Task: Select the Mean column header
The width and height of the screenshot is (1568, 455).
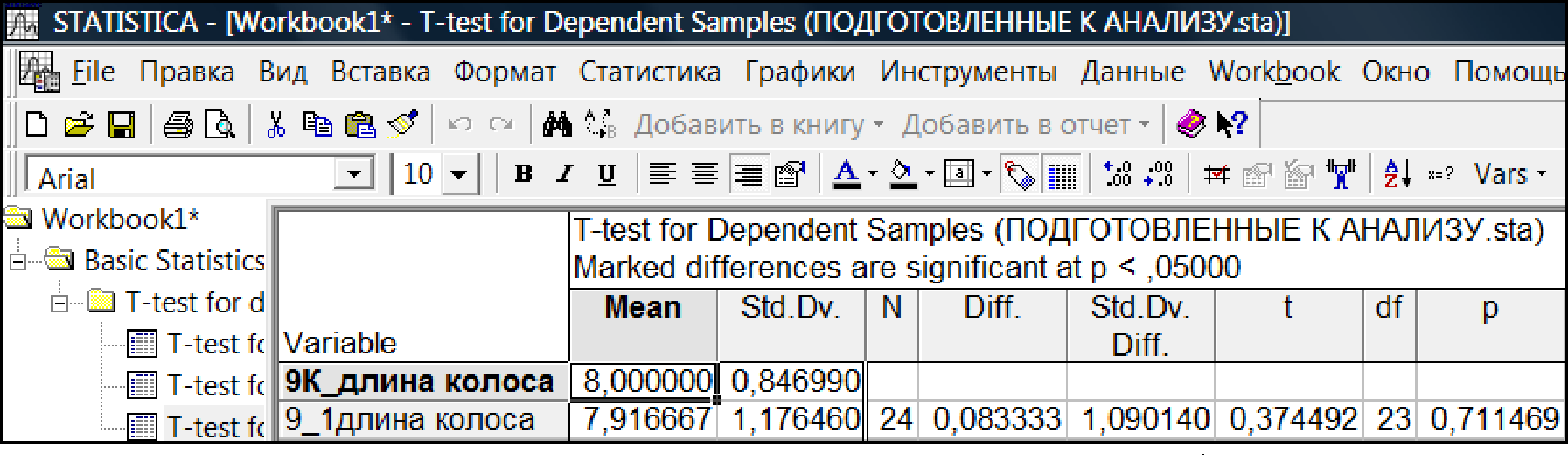Action: [643, 325]
